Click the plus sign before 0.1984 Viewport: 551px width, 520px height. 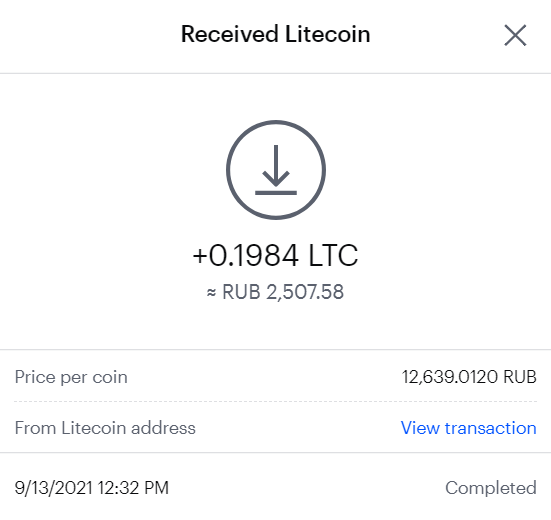point(200,256)
